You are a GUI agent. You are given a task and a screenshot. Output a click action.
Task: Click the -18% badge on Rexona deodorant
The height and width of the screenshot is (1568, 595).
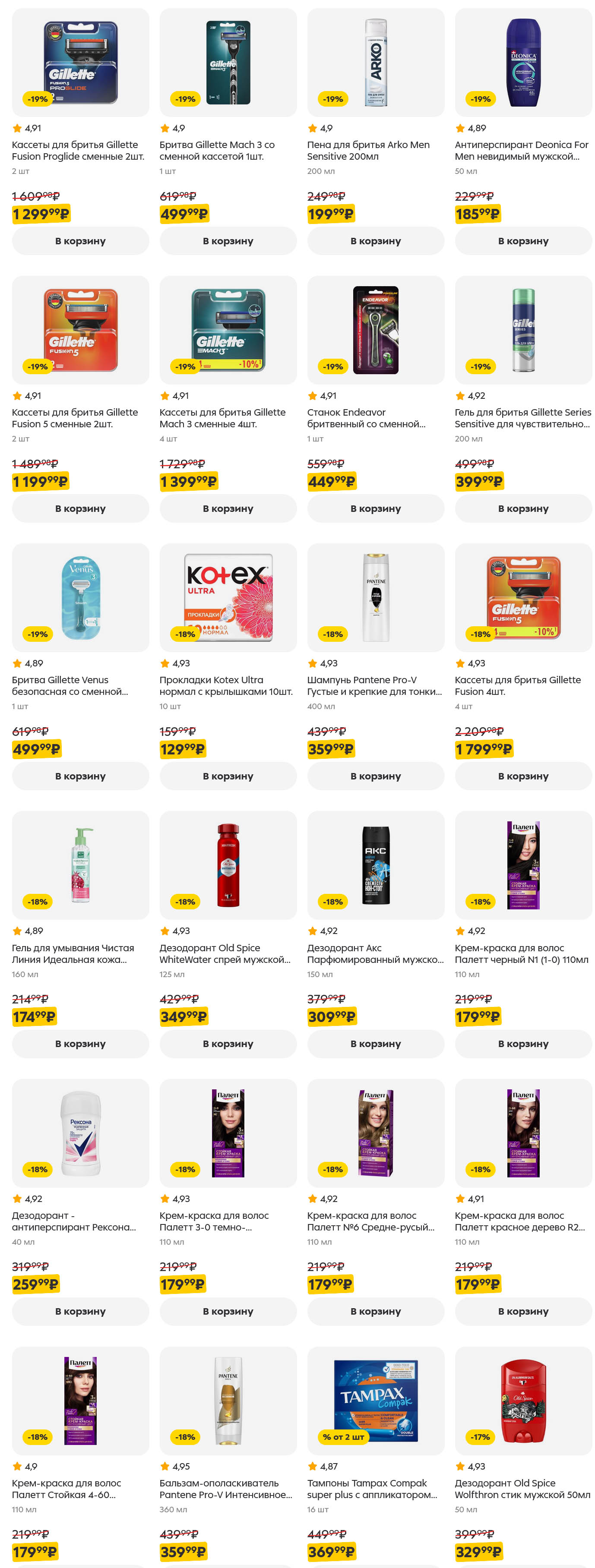[x=37, y=1169]
